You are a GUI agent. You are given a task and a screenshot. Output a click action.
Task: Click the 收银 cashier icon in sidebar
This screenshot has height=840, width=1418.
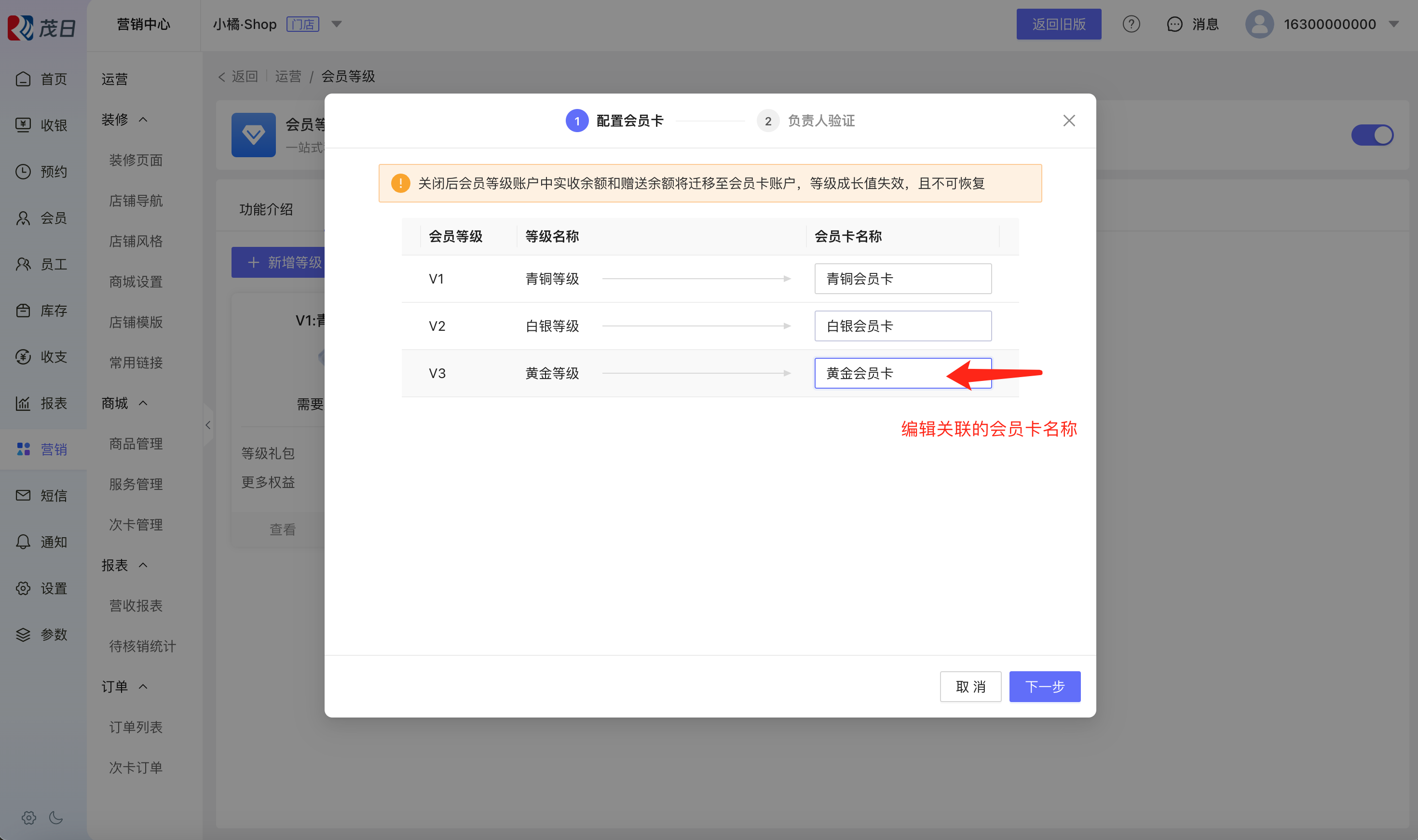tap(23, 125)
